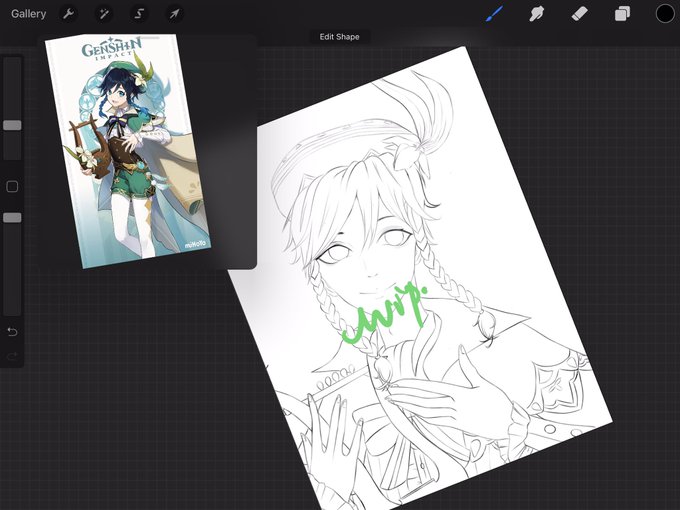Image resolution: width=680 pixels, height=510 pixels.
Task: Tap the reference window top drag handle
Action: (147, 39)
